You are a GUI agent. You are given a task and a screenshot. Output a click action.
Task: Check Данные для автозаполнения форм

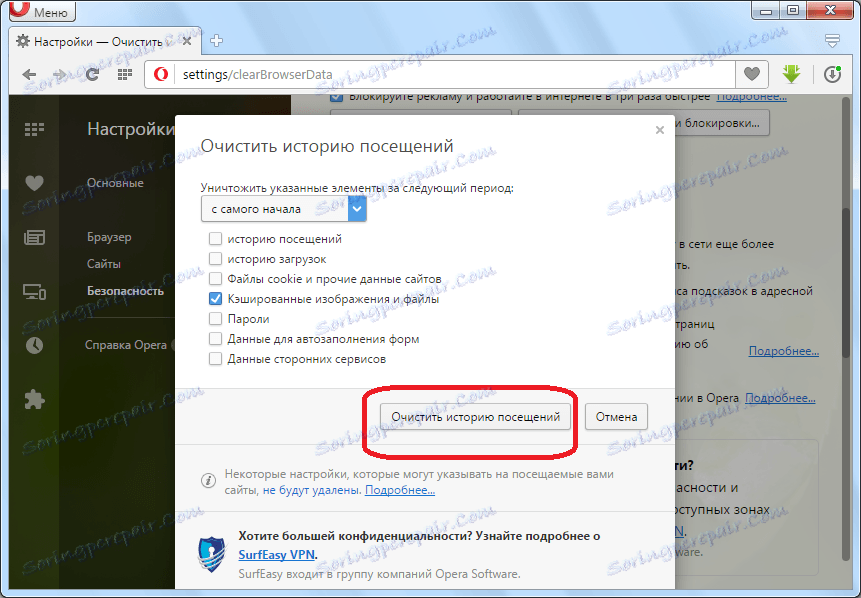(215, 339)
